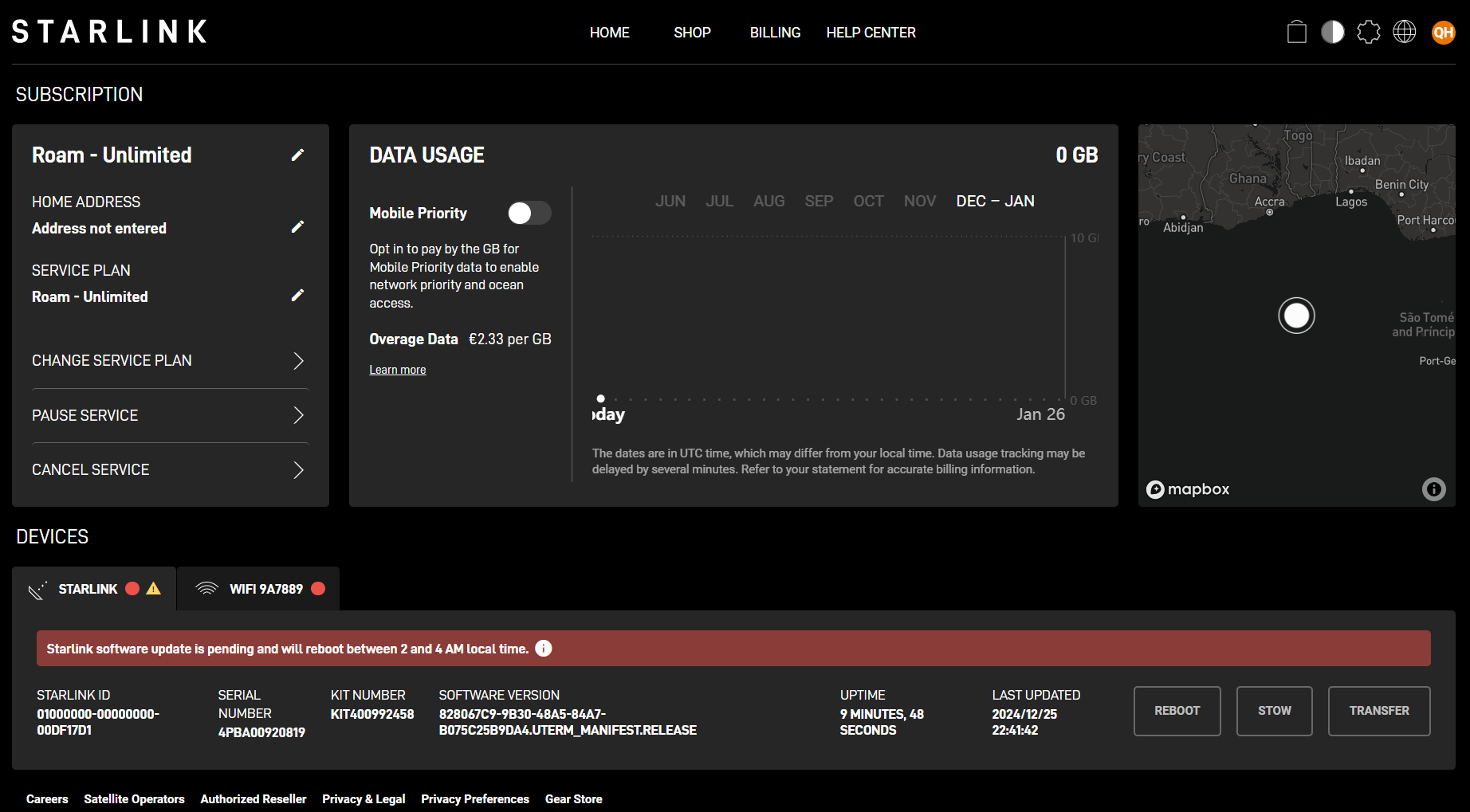Open the HELP CENTER navigation item
Viewport: 1470px width, 812px height.
pyautogui.click(x=871, y=33)
